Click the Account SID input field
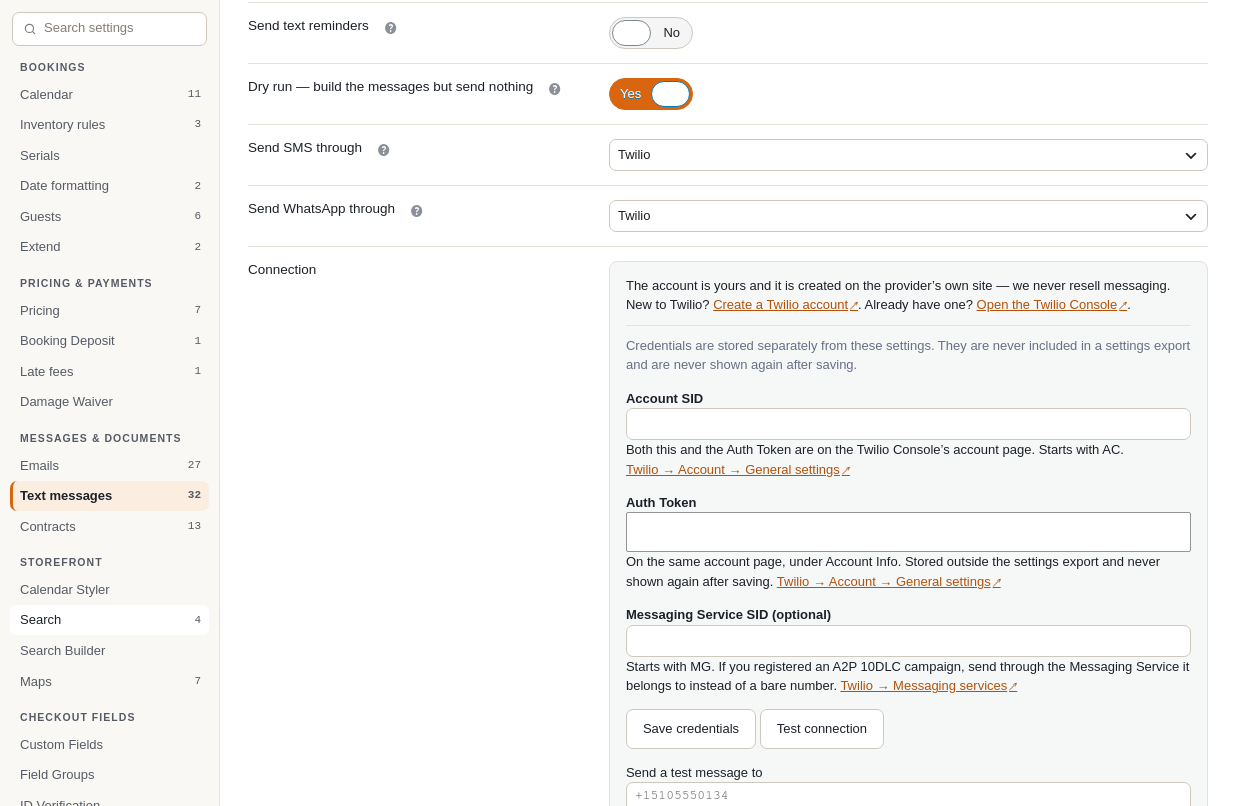Image resolution: width=1236 pixels, height=806 pixels. click(x=908, y=424)
